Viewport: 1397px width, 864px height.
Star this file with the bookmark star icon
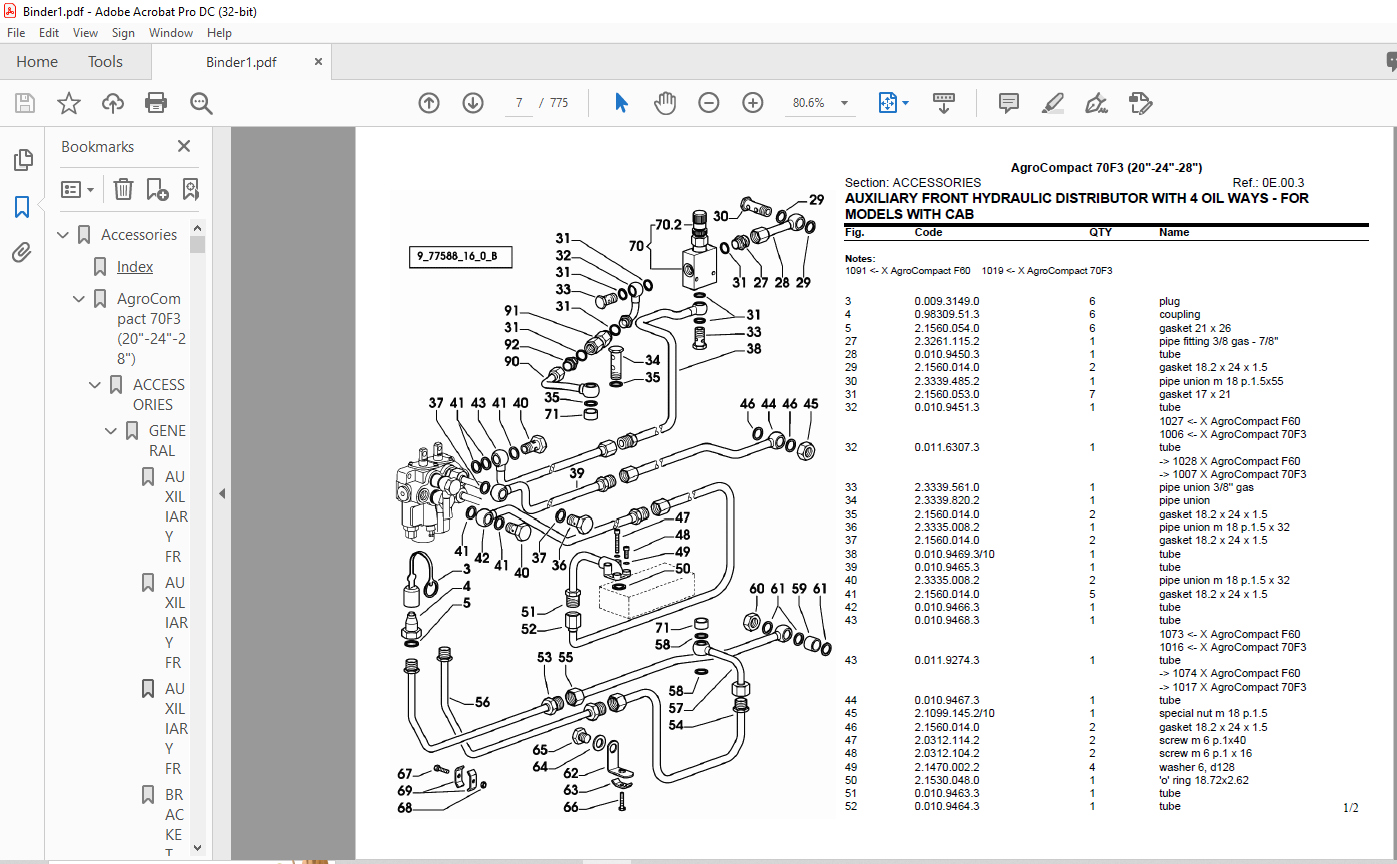pyautogui.click(x=69, y=103)
